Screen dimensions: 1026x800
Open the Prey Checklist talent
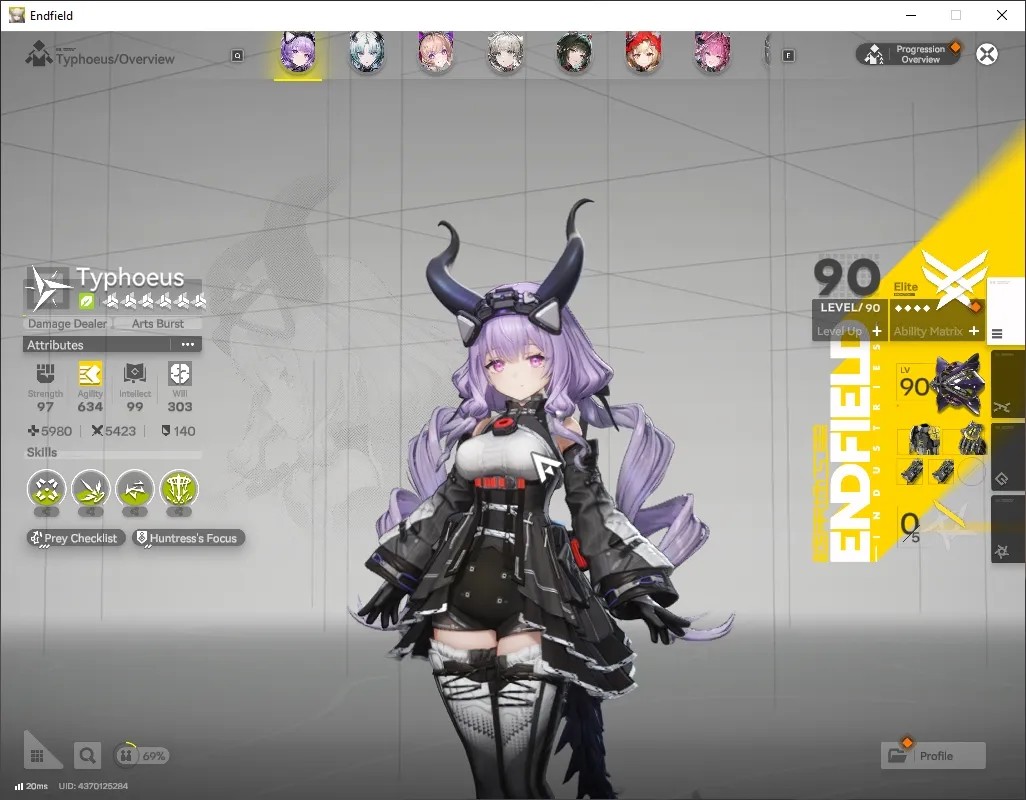[x=75, y=538]
